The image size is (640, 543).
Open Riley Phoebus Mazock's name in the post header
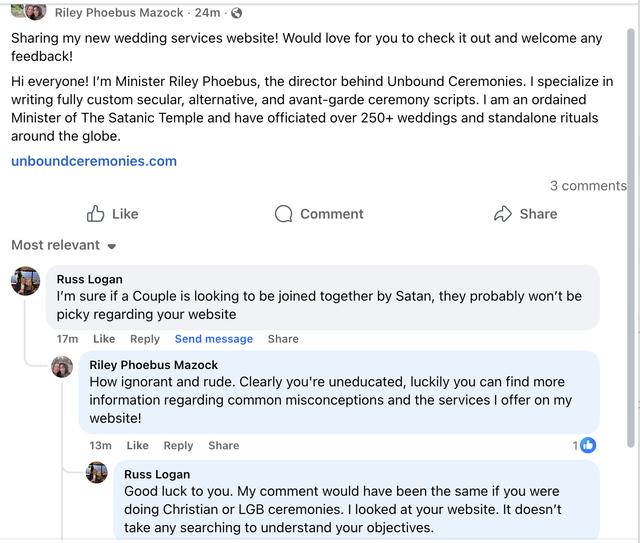click(x=119, y=13)
